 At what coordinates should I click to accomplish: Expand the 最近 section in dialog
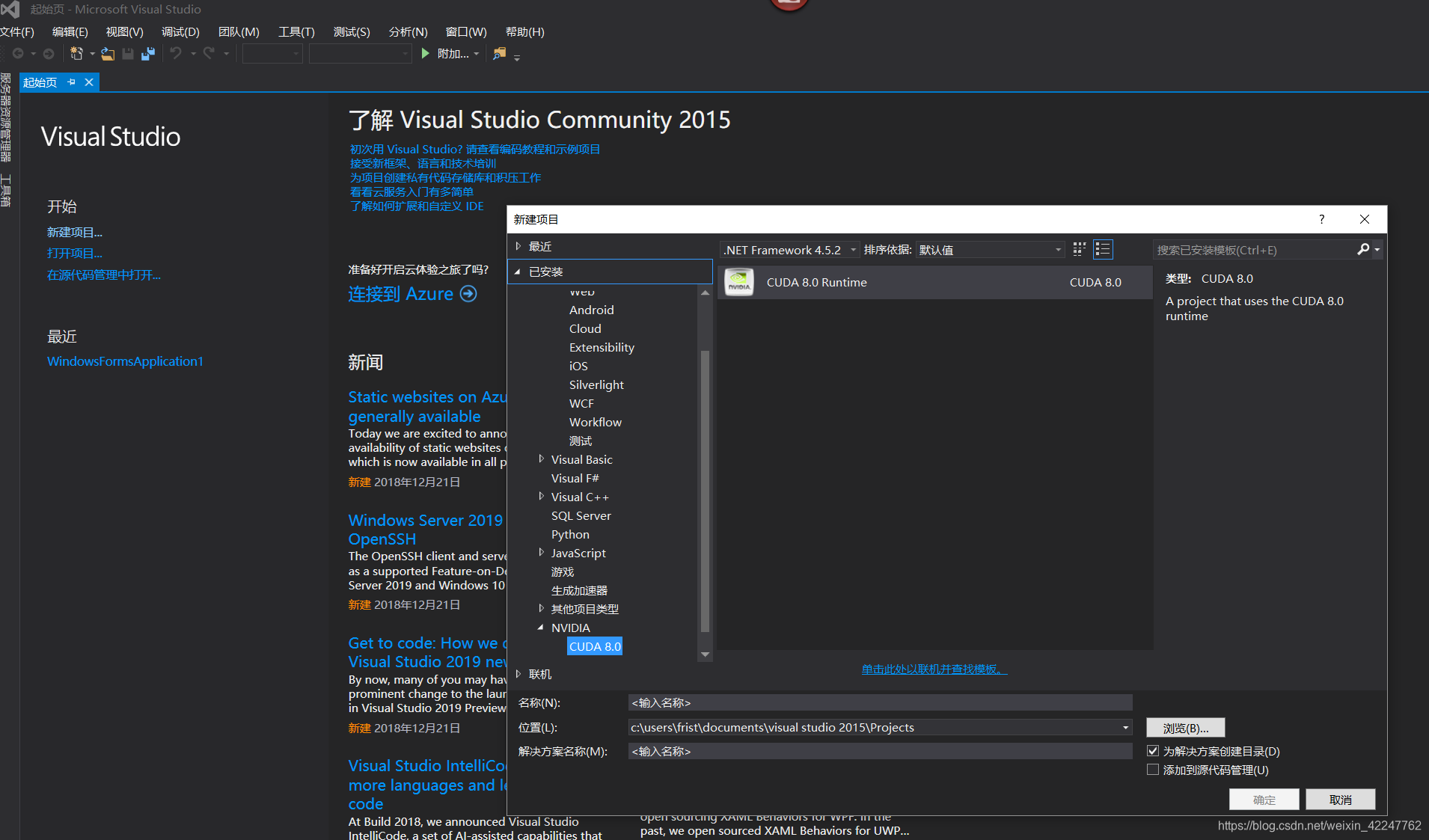(x=518, y=246)
